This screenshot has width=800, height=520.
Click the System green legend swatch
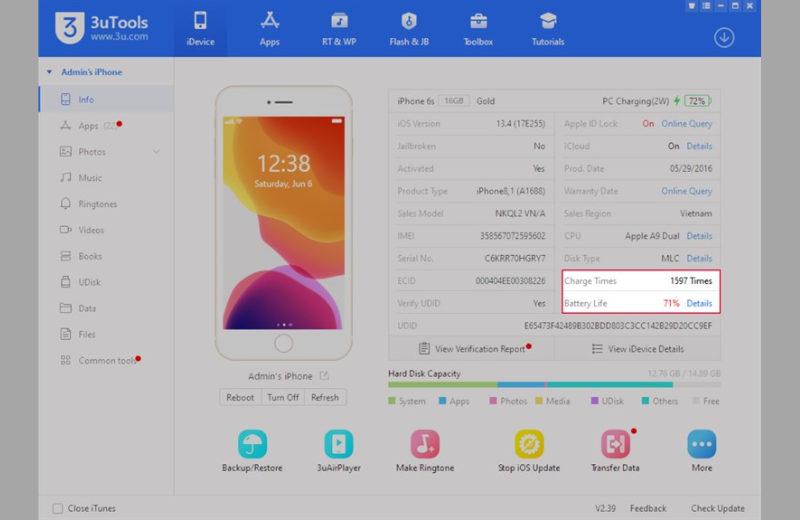coord(392,401)
